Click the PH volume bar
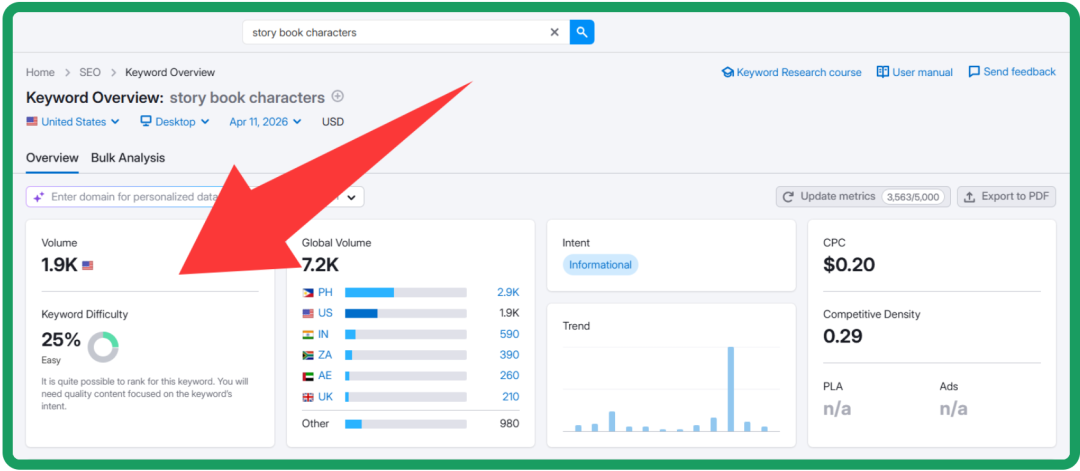This screenshot has height=471, width=1080. 406,293
